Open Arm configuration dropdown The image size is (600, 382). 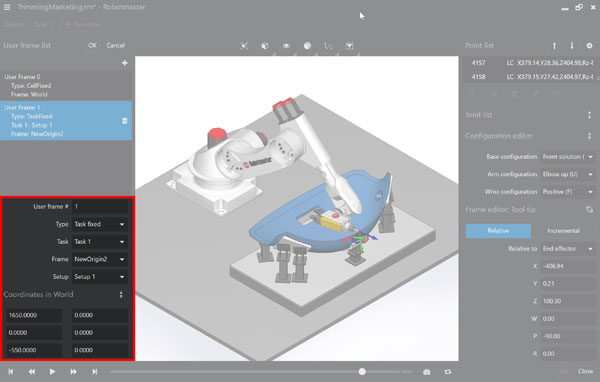[567, 174]
